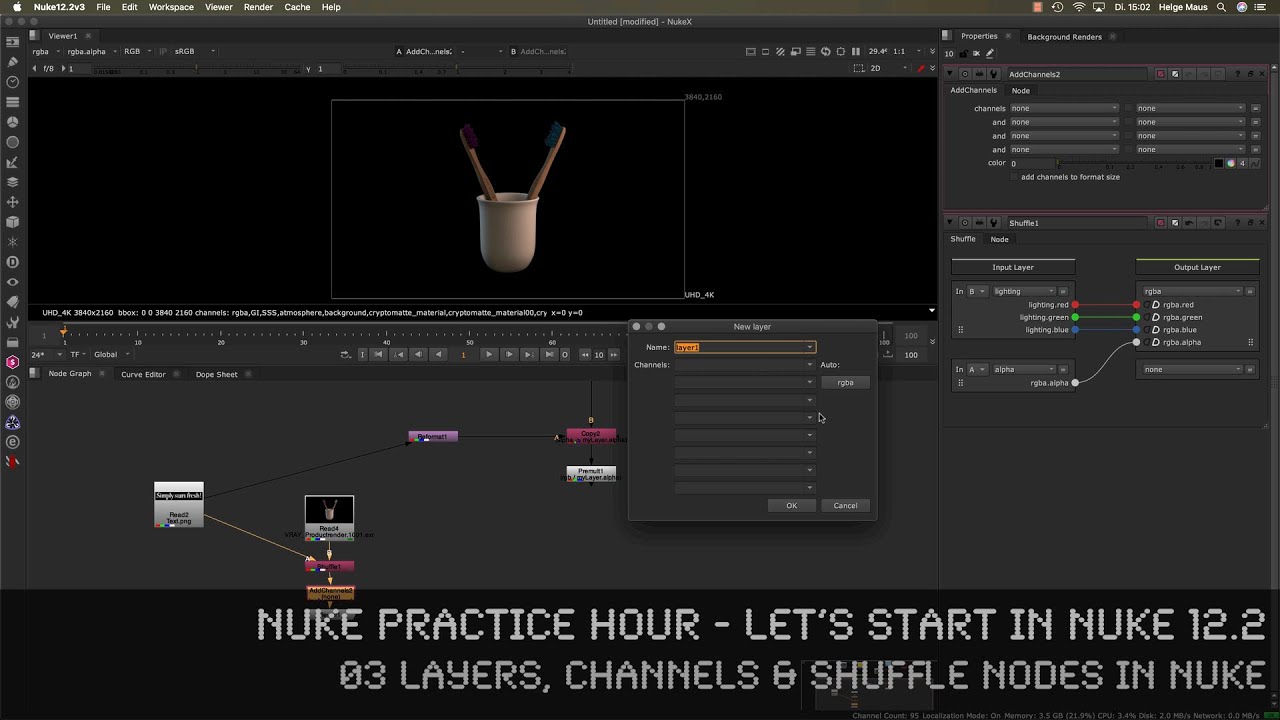Click animation curve icon beside color knob

[1254, 163]
